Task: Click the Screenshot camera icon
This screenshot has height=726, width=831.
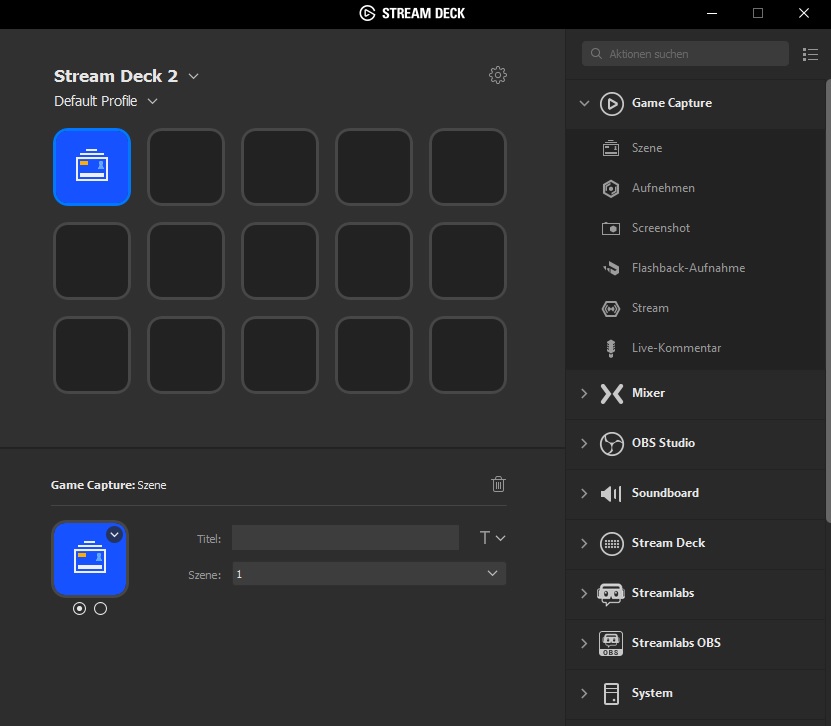Action: [611, 228]
